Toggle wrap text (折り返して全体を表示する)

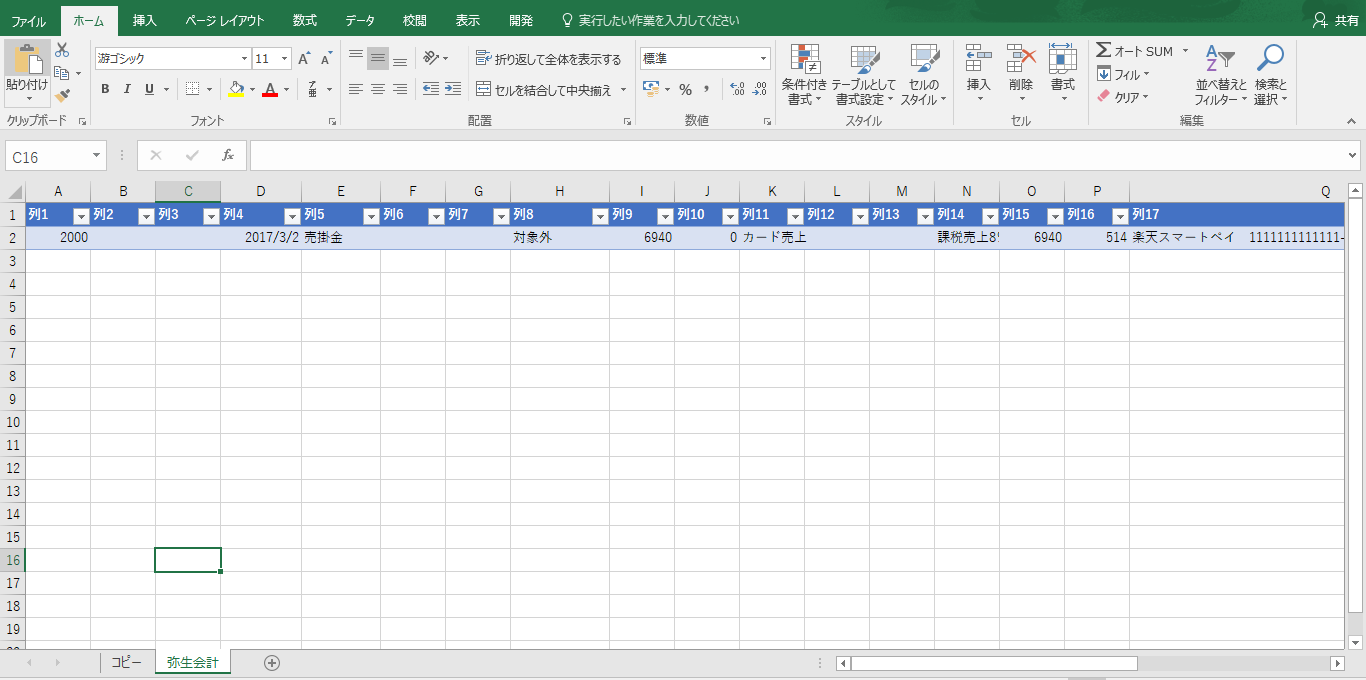coord(549,59)
